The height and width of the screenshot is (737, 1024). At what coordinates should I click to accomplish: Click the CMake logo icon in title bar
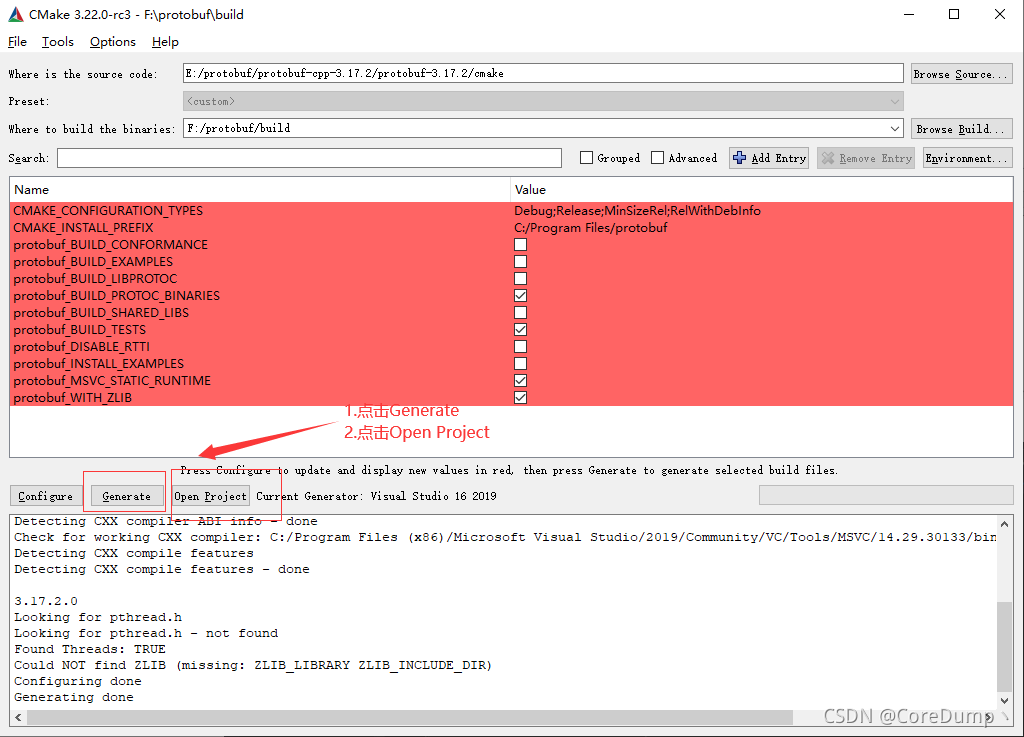point(15,14)
